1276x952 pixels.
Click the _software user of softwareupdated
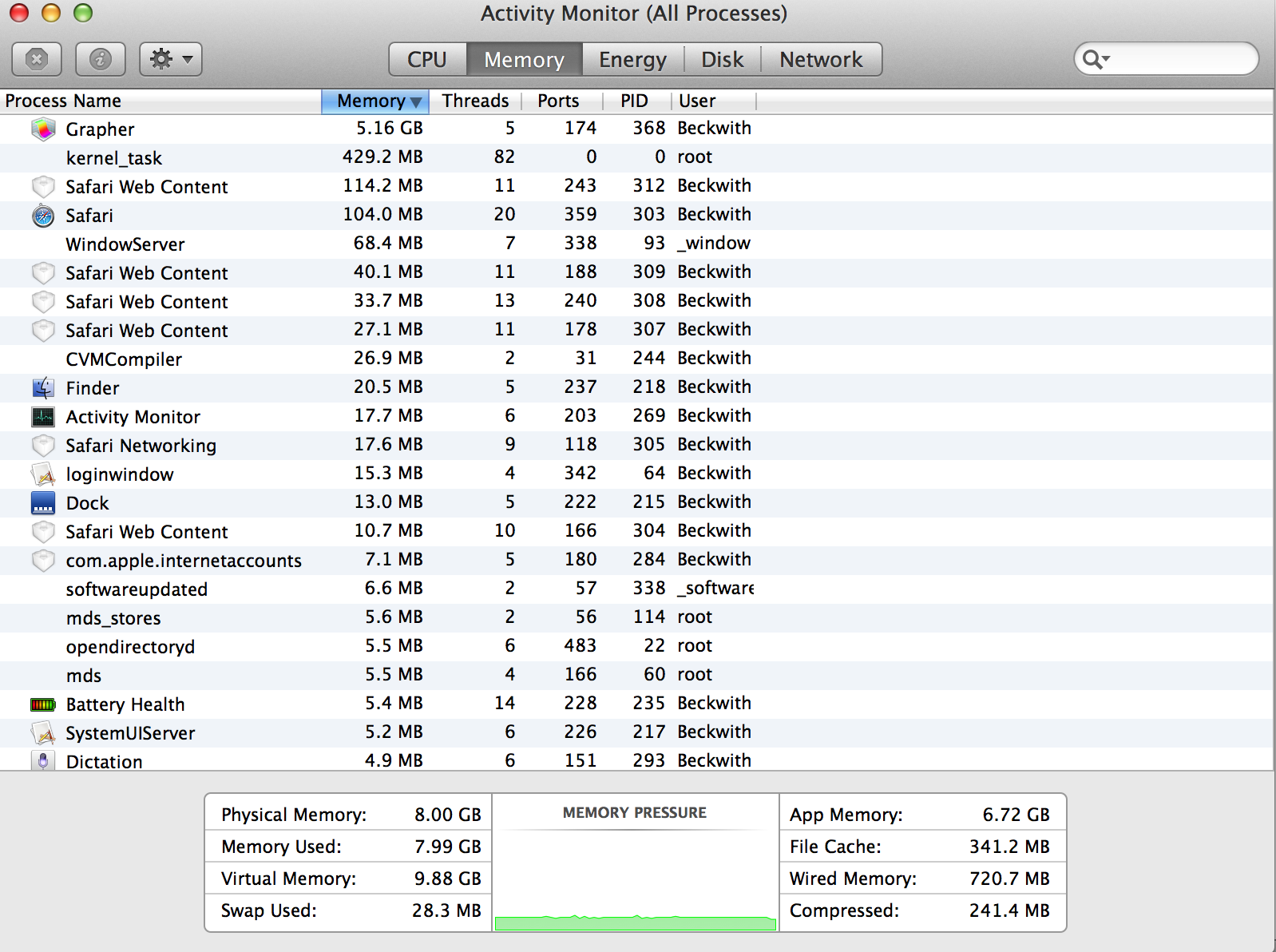click(x=715, y=589)
